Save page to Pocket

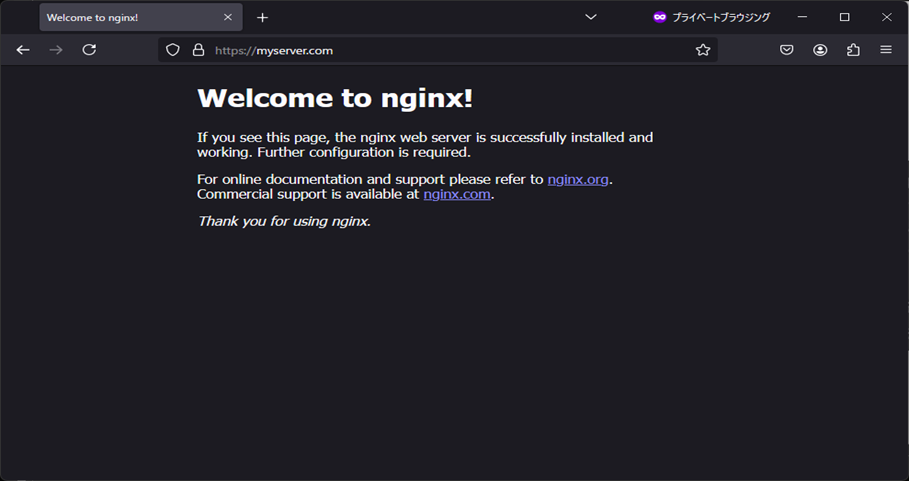(x=786, y=50)
